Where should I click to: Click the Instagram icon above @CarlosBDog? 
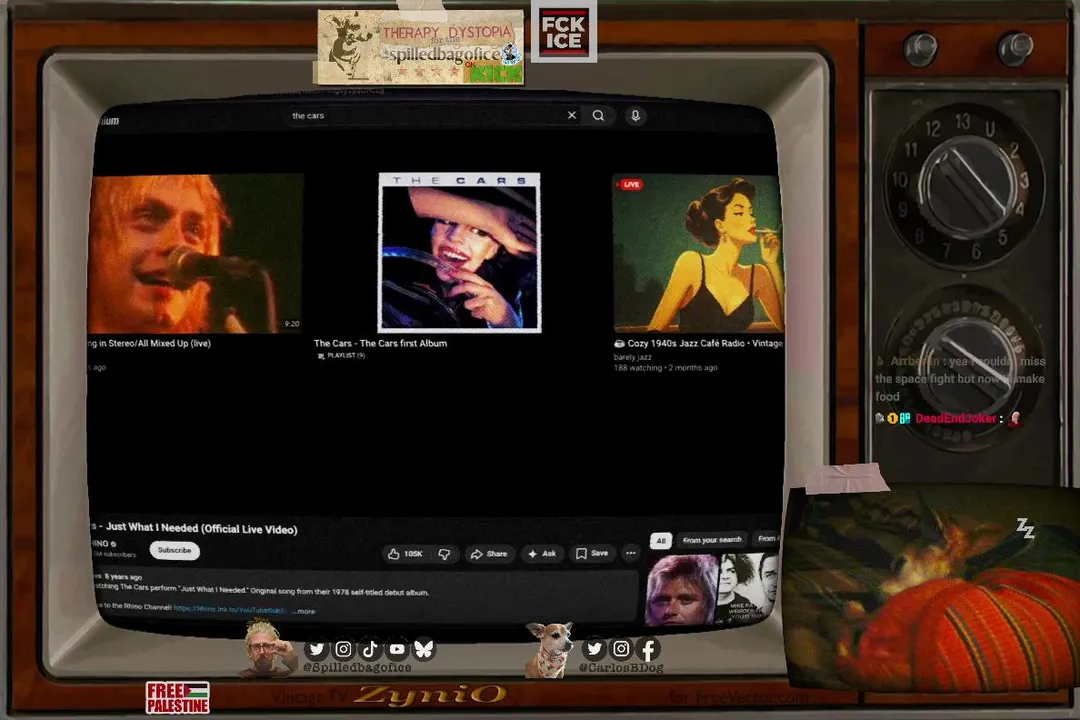(x=621, y=648)
